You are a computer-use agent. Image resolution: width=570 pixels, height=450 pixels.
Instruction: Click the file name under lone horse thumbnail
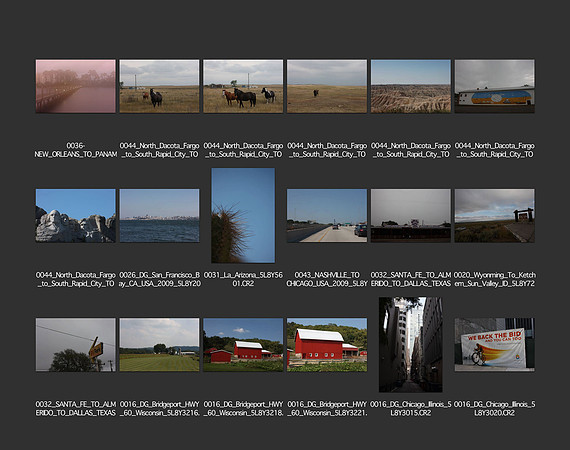[327, 150]
